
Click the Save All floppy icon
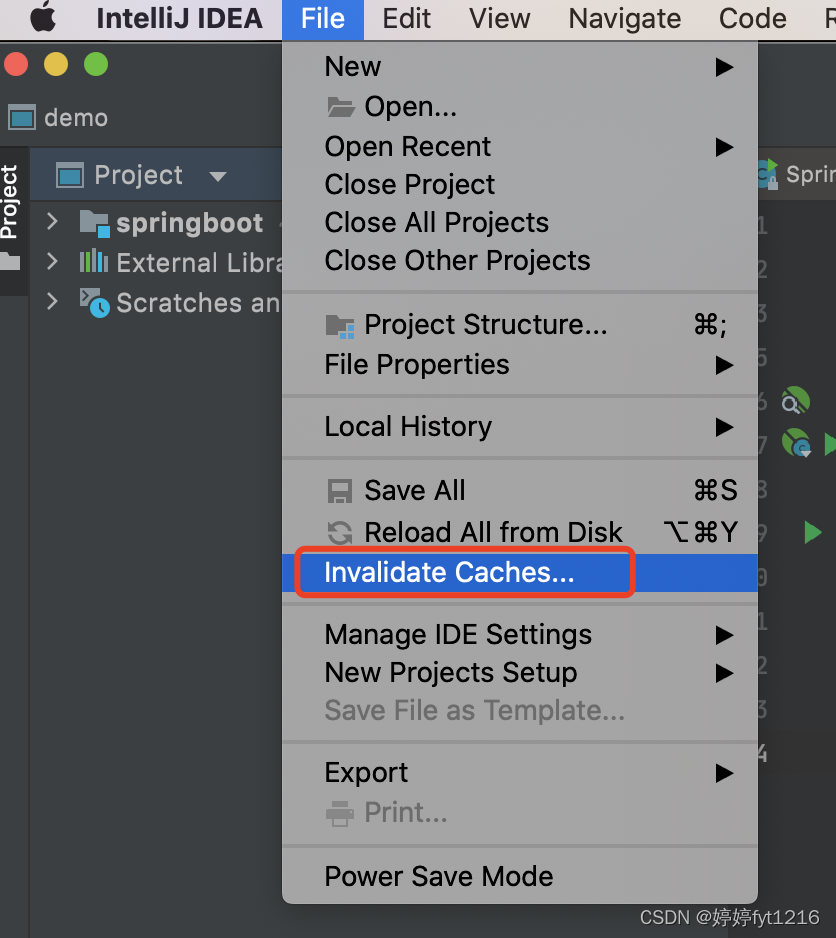340,491
